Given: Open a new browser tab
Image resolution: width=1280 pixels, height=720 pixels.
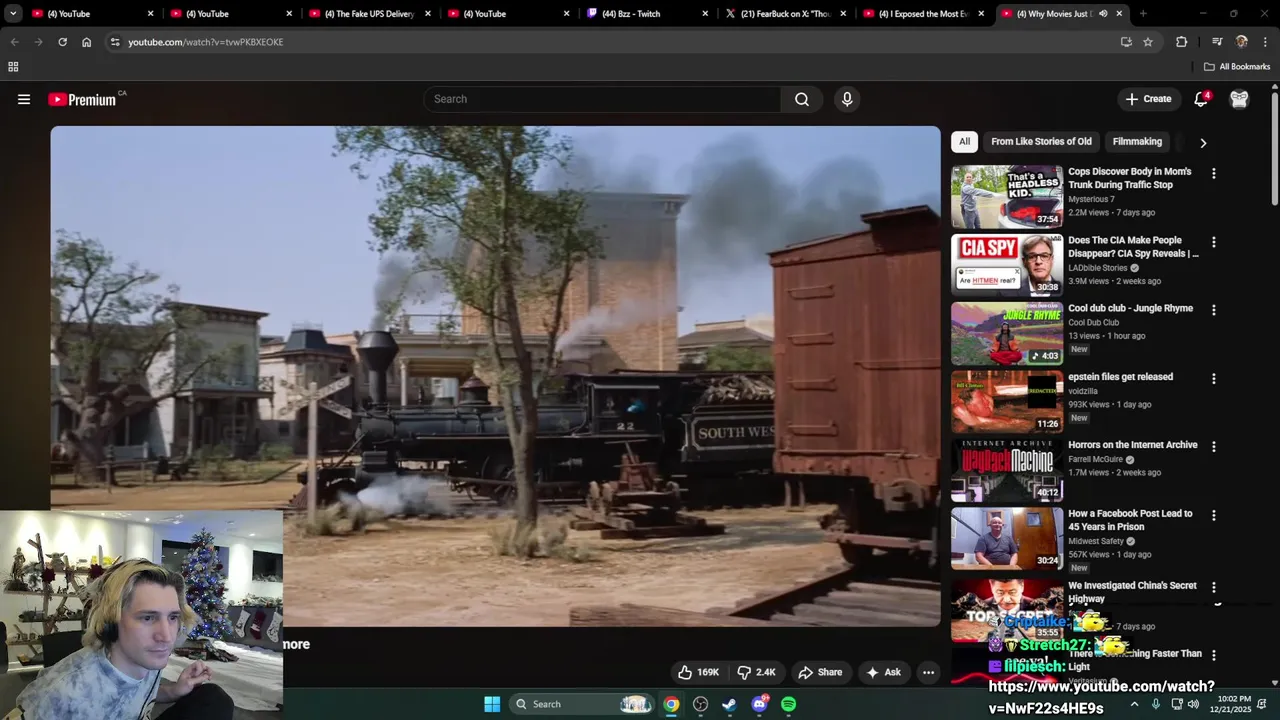Looking at the screenshot, I should [x=1143, y=14].
